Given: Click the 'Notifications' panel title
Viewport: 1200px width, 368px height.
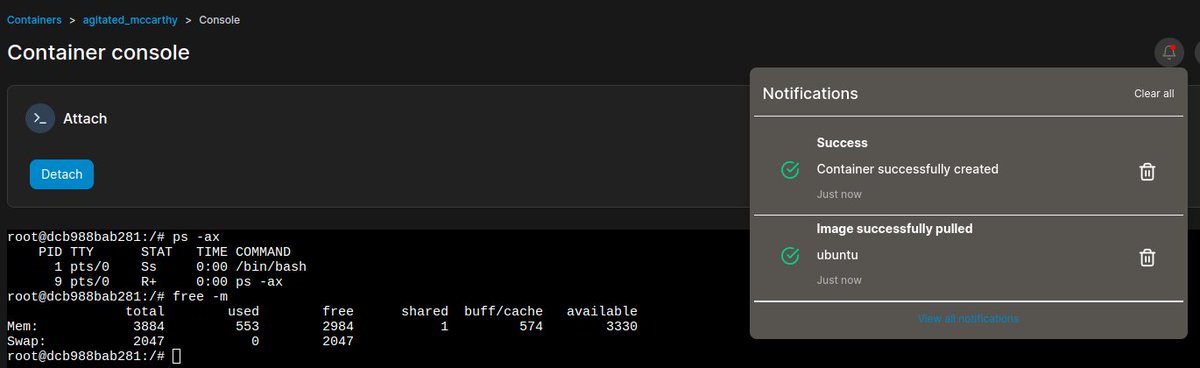Looking at the screenshot, I should [810, 93].
